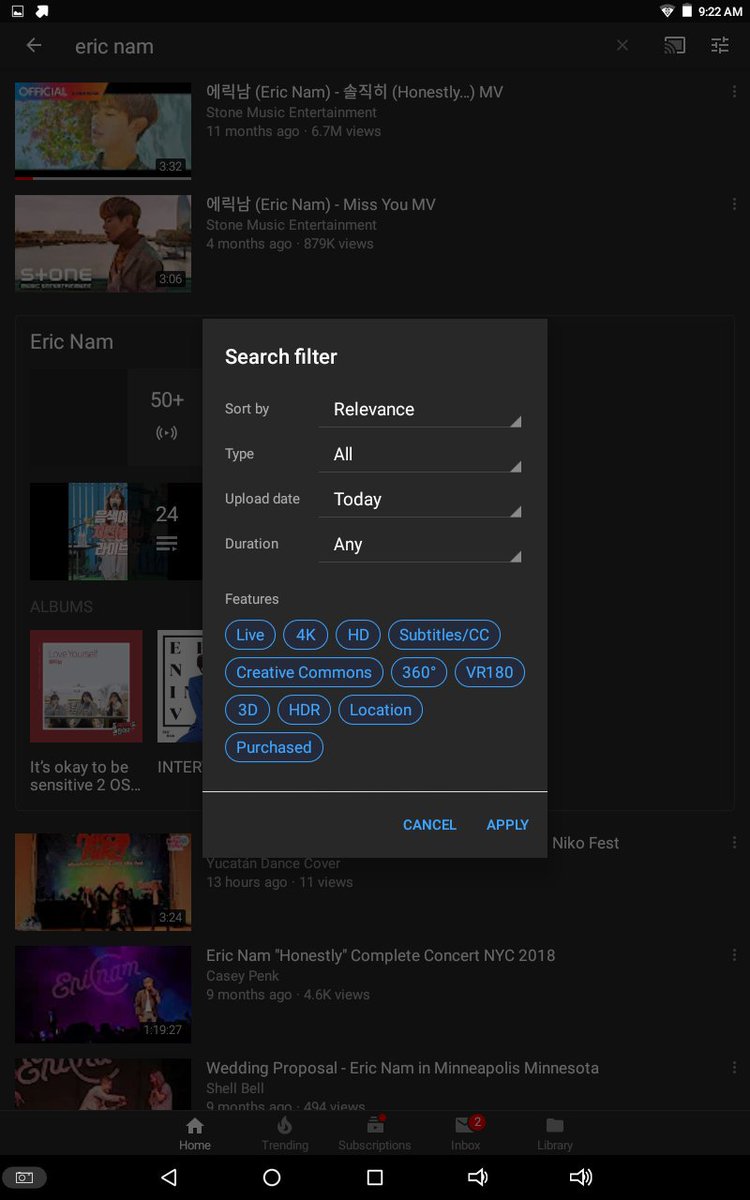The width and height of the screenshot is (750, 1200).
Task: Open more options for the Miss You MV video
Action: pyautogui.click(x=734, y=204)
